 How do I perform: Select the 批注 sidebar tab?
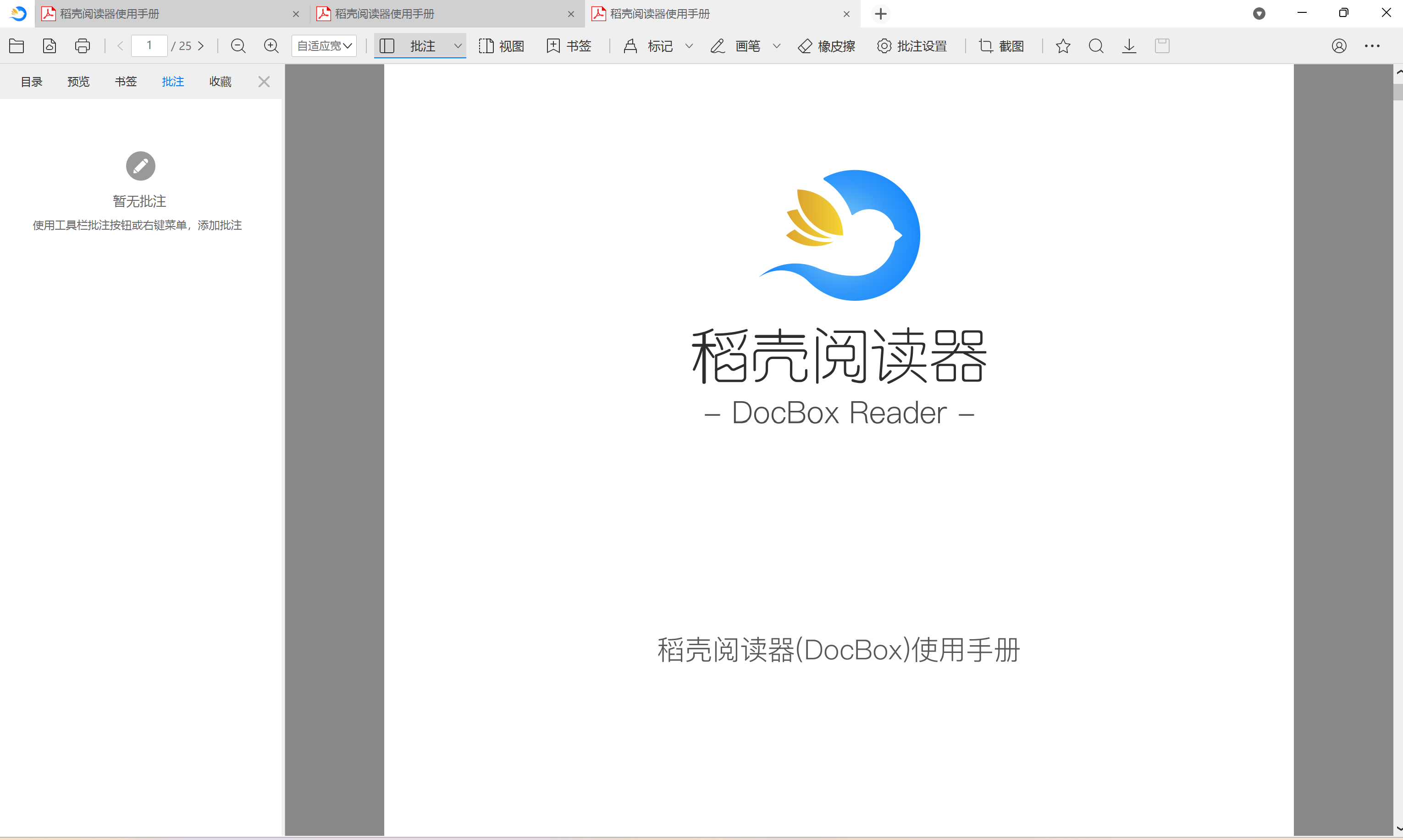(173, 82)
